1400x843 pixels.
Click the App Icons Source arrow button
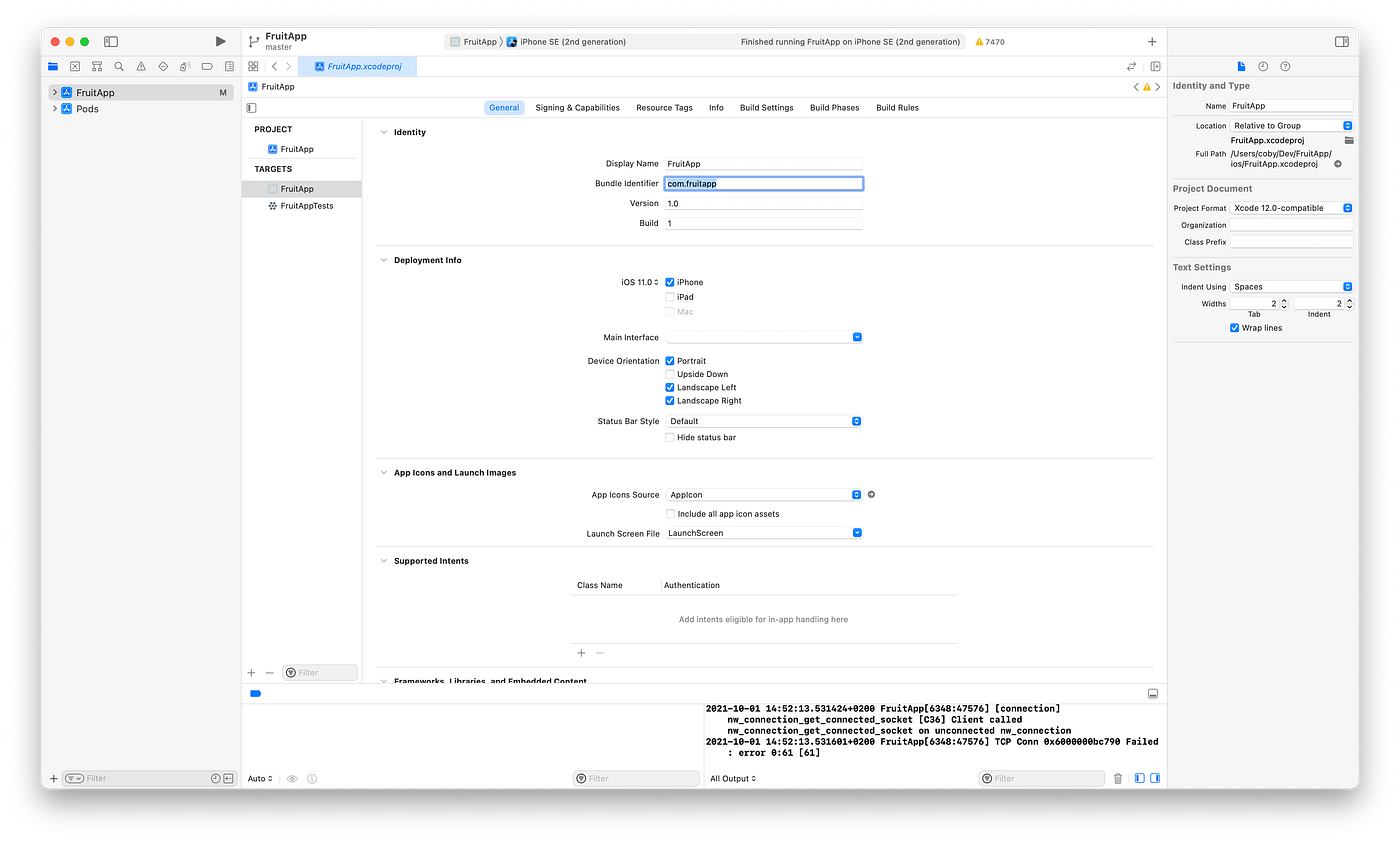(x=871, y=494)
